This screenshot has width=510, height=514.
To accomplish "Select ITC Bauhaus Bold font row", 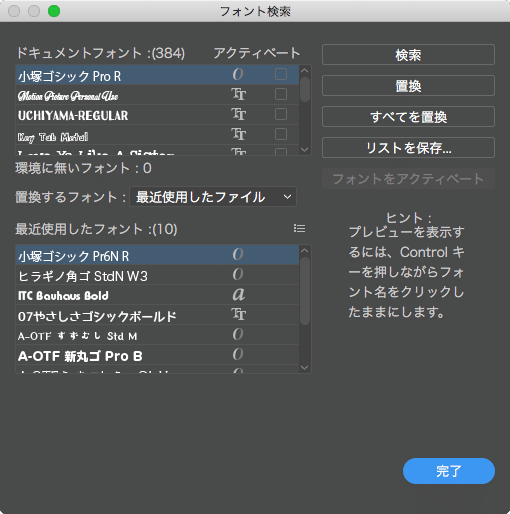I will [x=157, y=295].
